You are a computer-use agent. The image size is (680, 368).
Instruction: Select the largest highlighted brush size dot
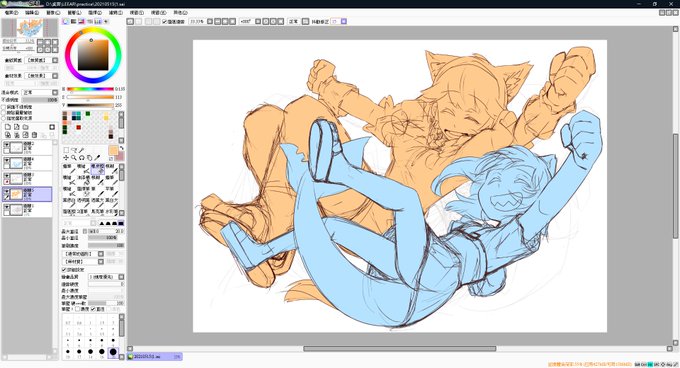[x=113, y=352]
